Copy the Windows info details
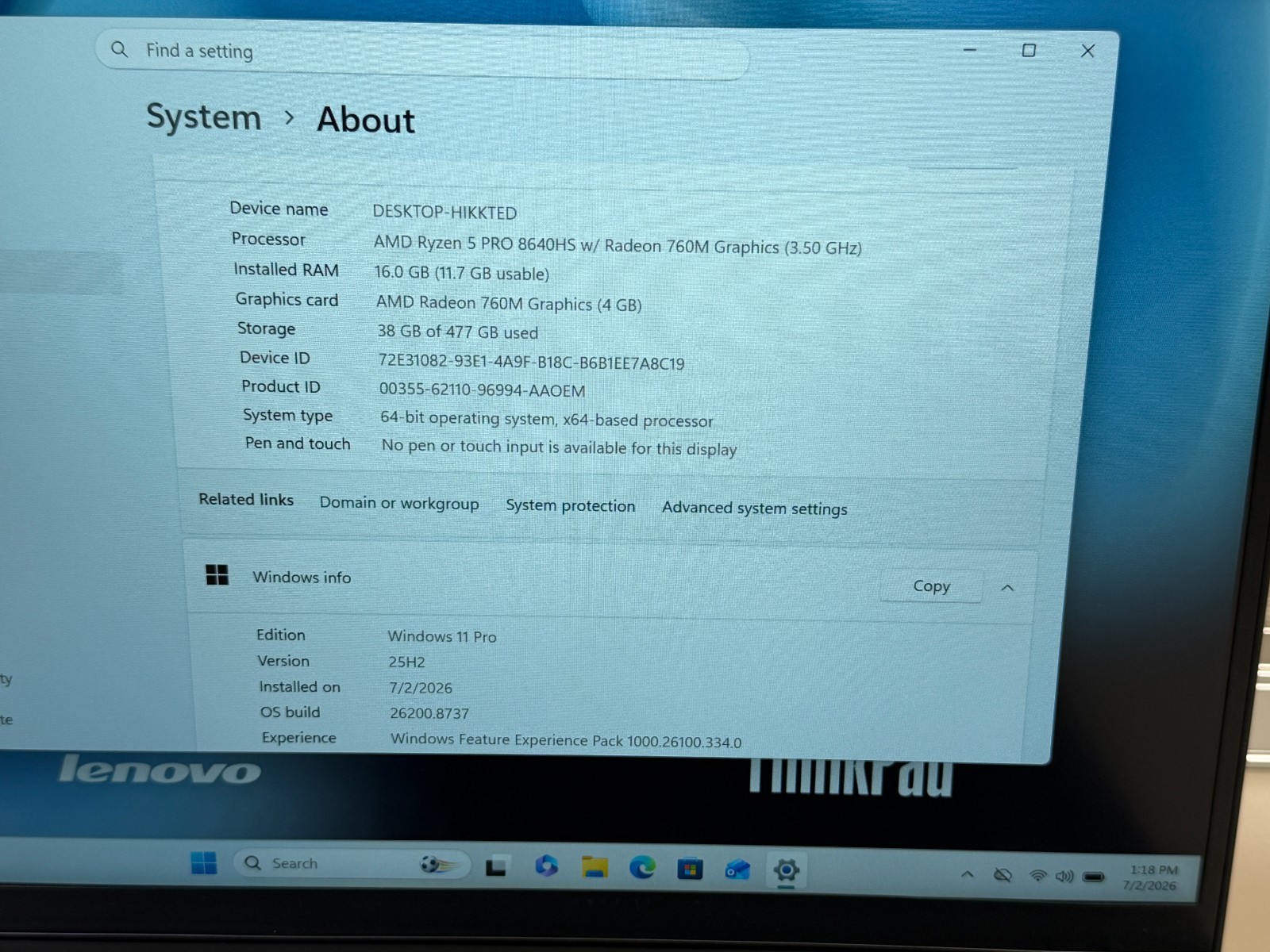The image size is (1270, 952). coord(931,586)
